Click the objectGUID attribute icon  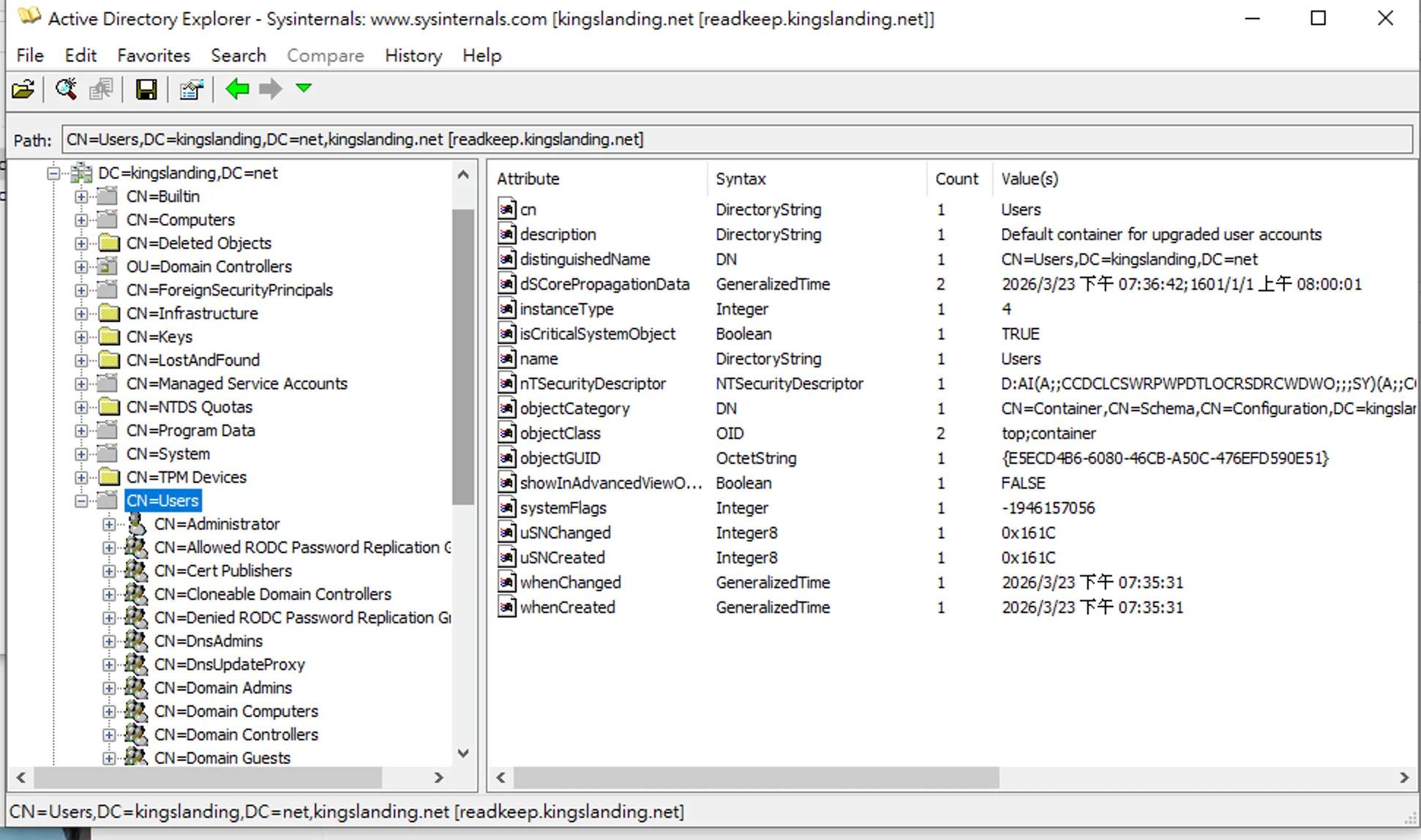(x=506, y=458)
